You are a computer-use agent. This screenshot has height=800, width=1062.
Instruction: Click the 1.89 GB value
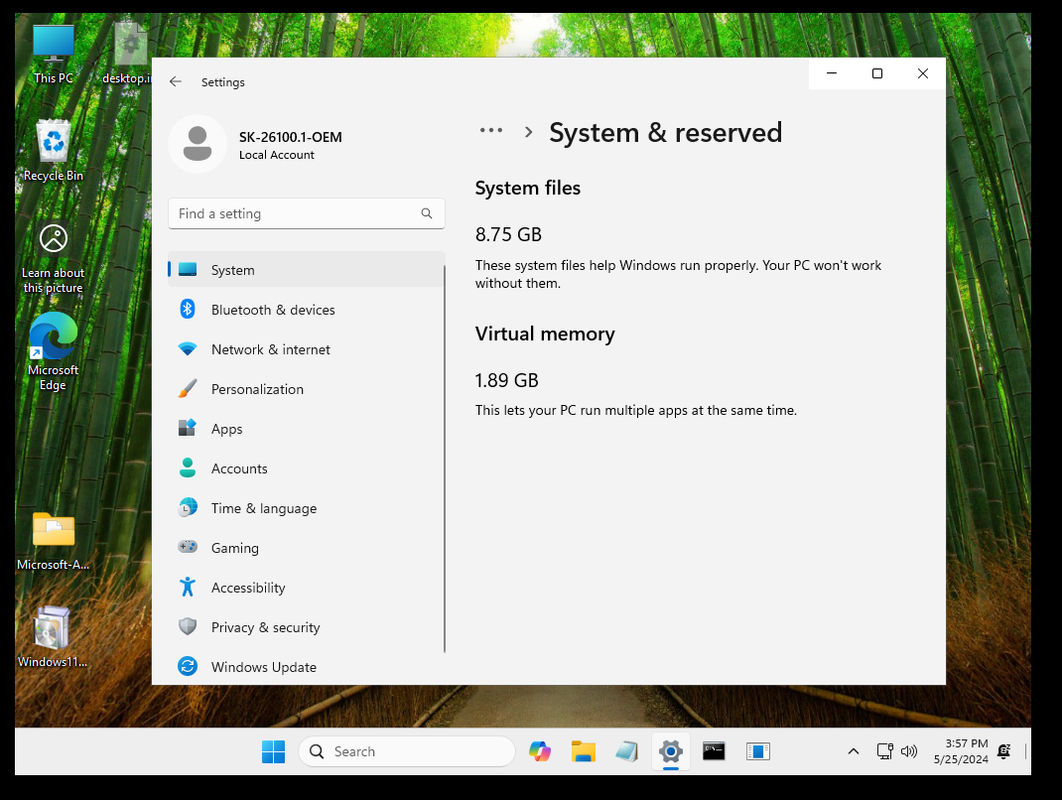coord(507,380)
